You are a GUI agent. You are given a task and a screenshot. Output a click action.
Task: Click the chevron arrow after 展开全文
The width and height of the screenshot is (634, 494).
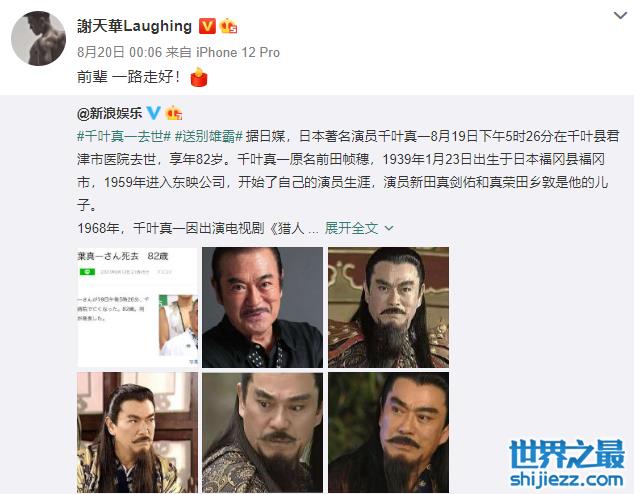point(389,229)
